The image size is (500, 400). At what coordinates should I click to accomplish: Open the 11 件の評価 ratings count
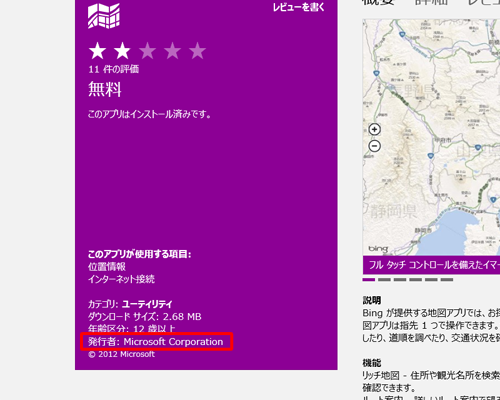click(x=113, y=69)
